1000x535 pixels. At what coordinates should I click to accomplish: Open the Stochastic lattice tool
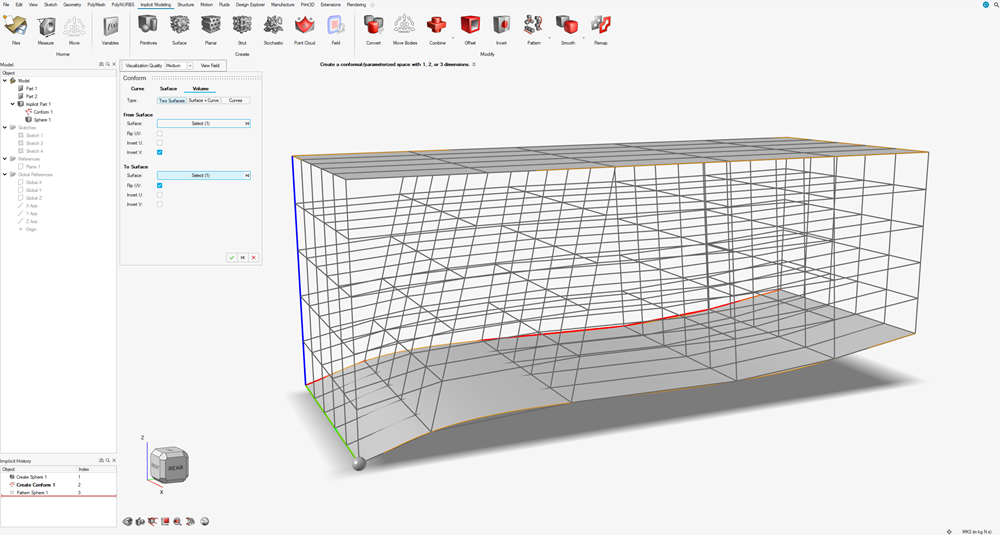273,28
